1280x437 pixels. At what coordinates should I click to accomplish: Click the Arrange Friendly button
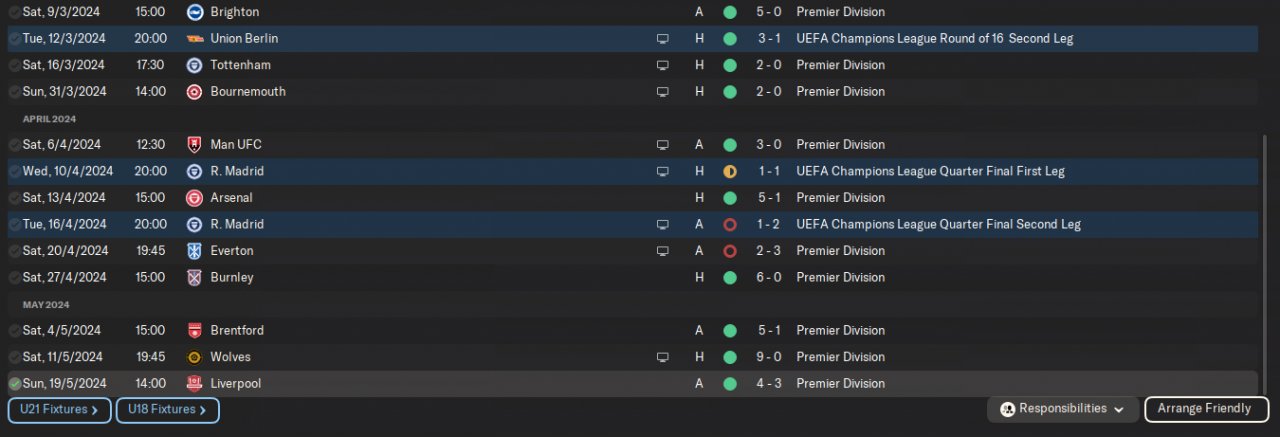tap(1204, 409)
